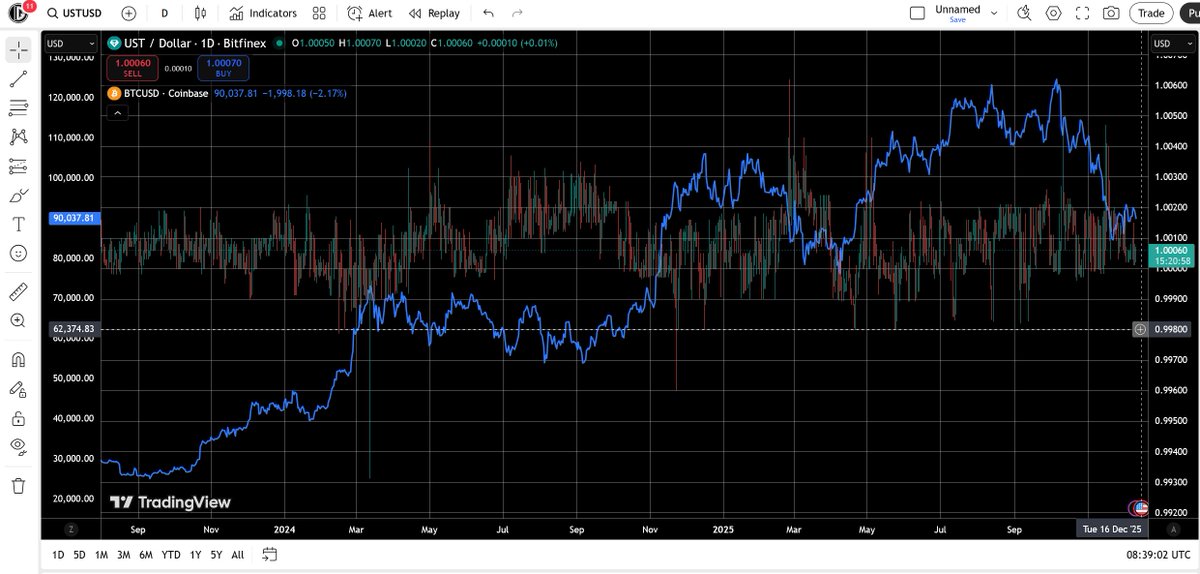Open the Trade panel
The height and width of the screenshot is (574, 1200).
[1151, 13]
